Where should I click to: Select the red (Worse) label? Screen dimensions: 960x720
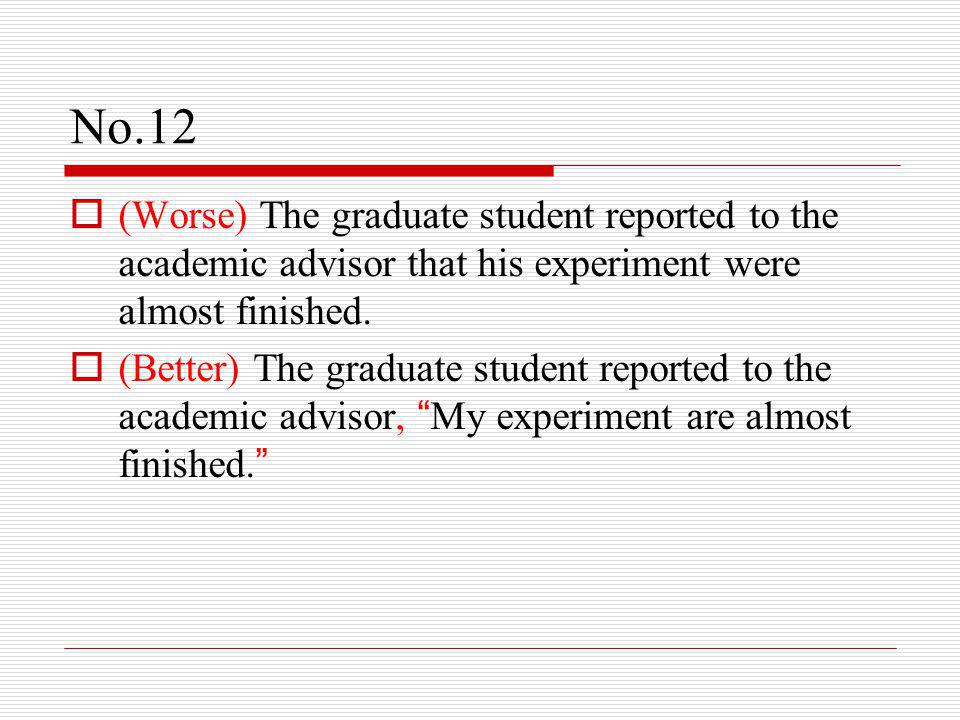tap(182, 216)
